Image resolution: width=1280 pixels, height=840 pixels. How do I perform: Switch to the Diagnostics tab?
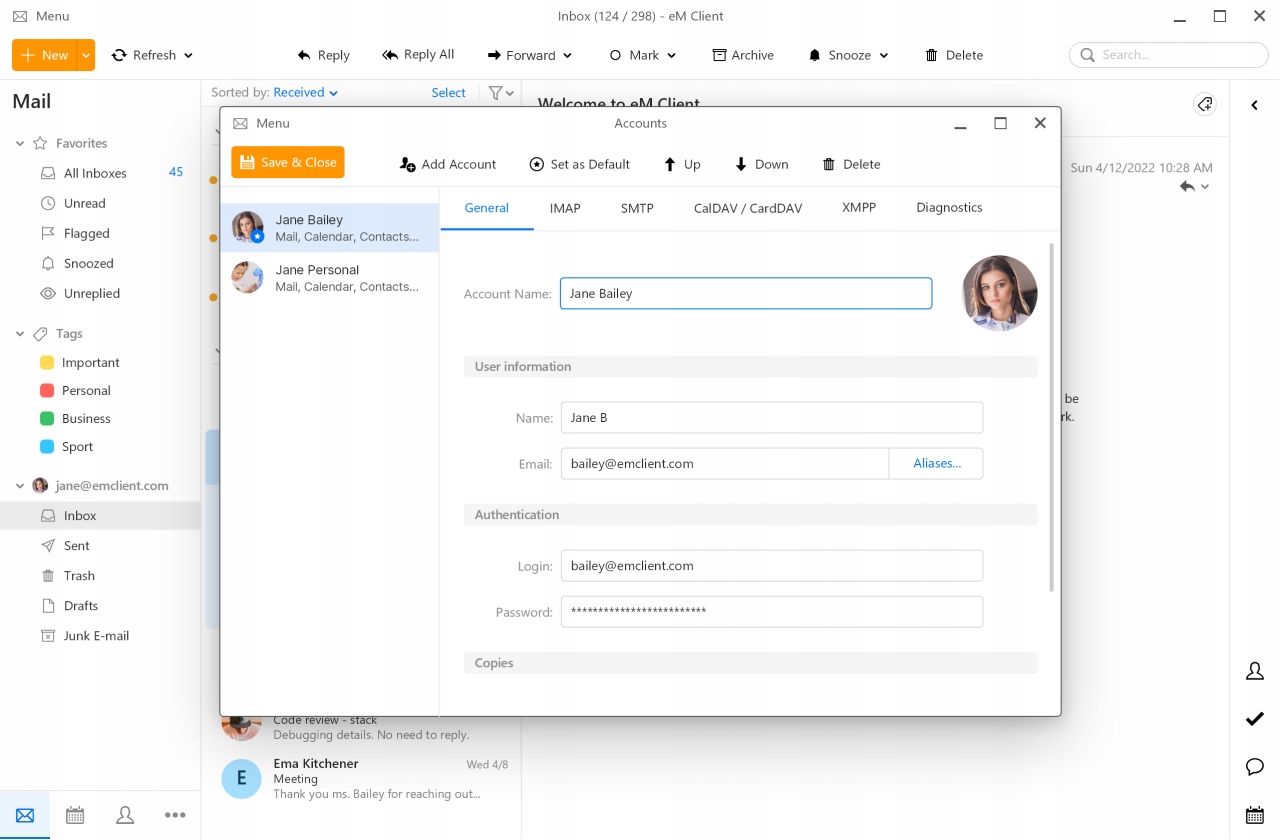click(949, 208)
